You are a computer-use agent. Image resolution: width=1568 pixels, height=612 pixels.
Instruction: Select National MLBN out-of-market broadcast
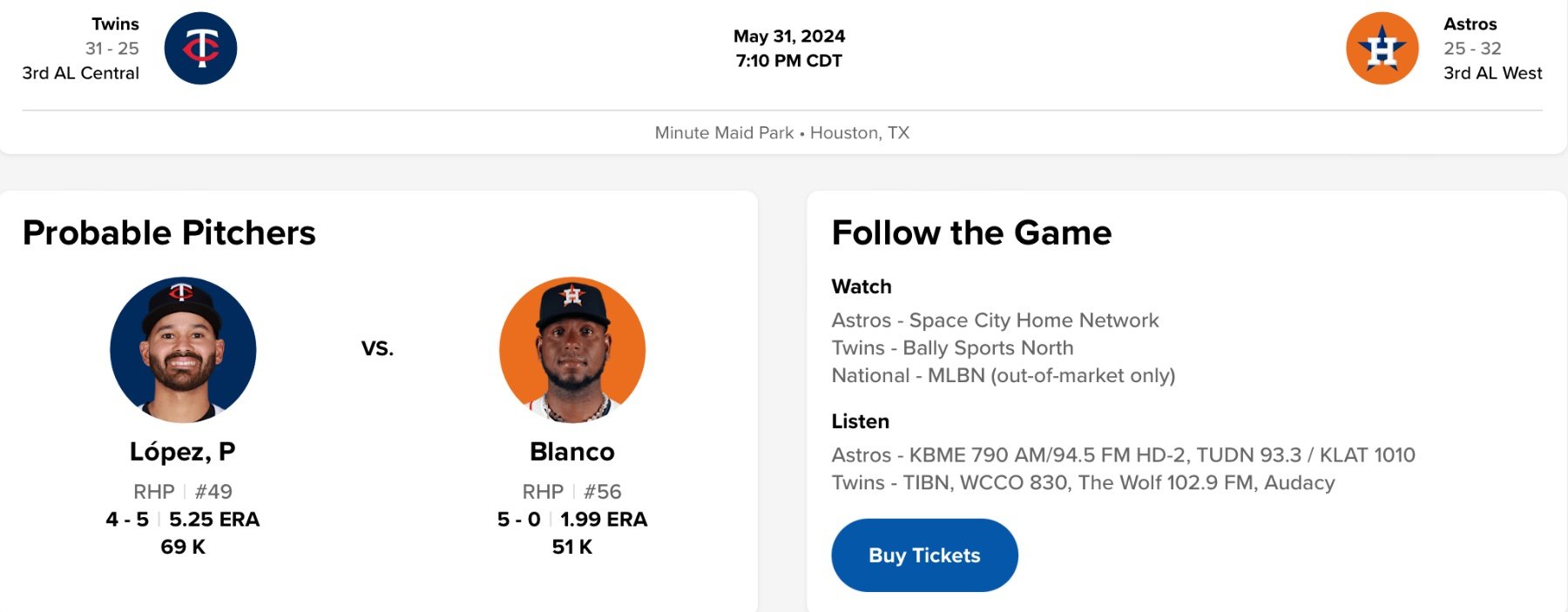1003,376
